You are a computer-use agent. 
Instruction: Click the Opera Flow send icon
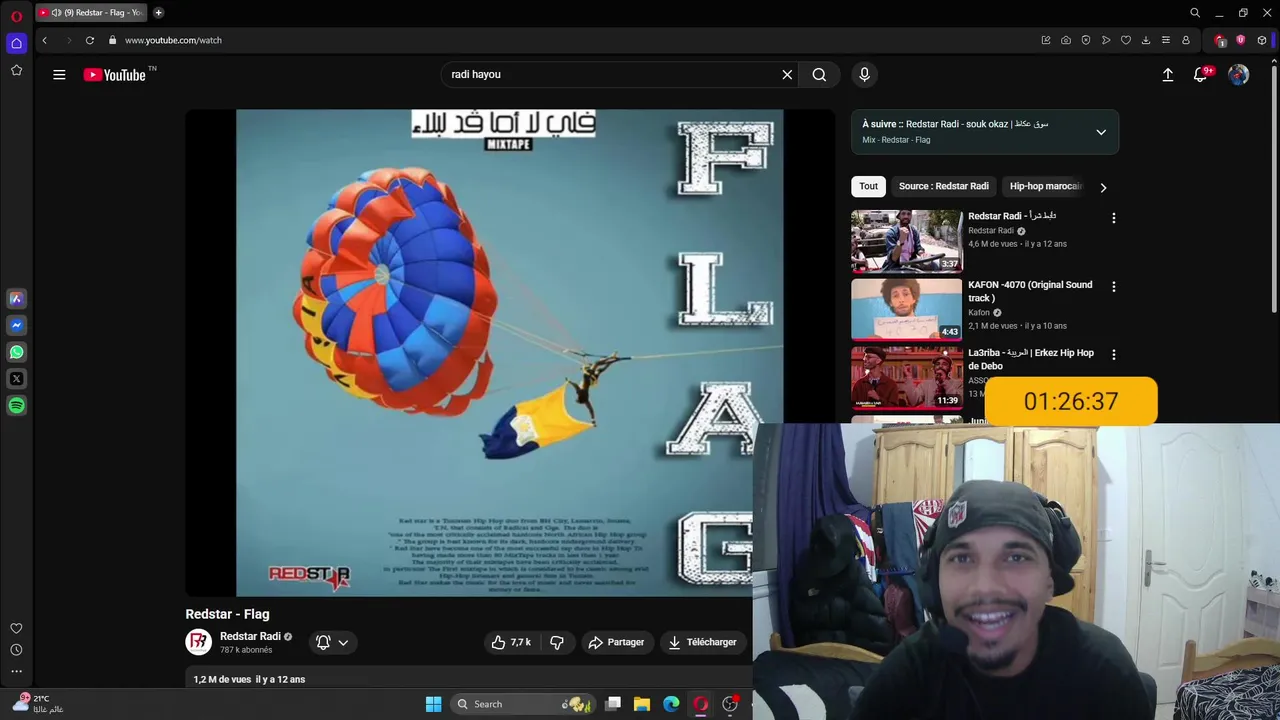(1106, 40)
